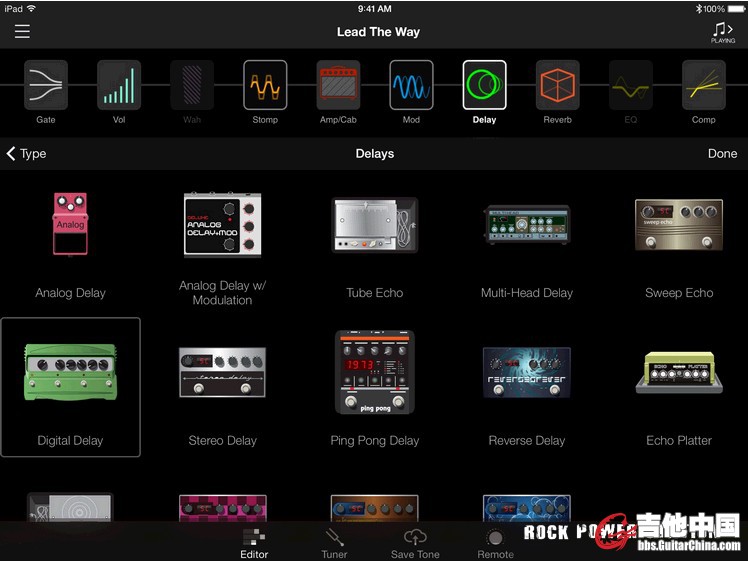
Task: Tap the Tube Echo label
Action: [x=374, y=293]
